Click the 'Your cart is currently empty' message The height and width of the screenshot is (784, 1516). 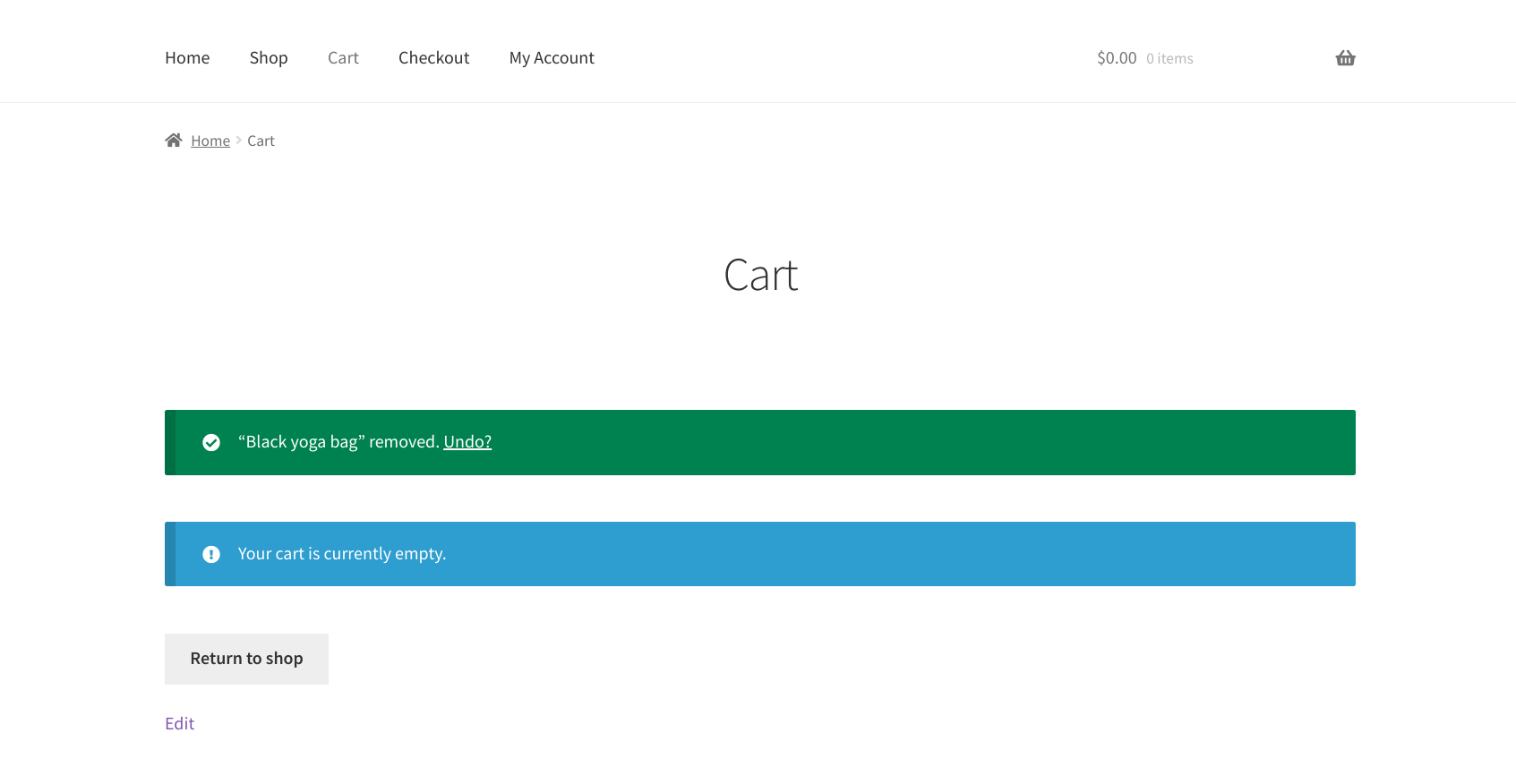(342, 554)
